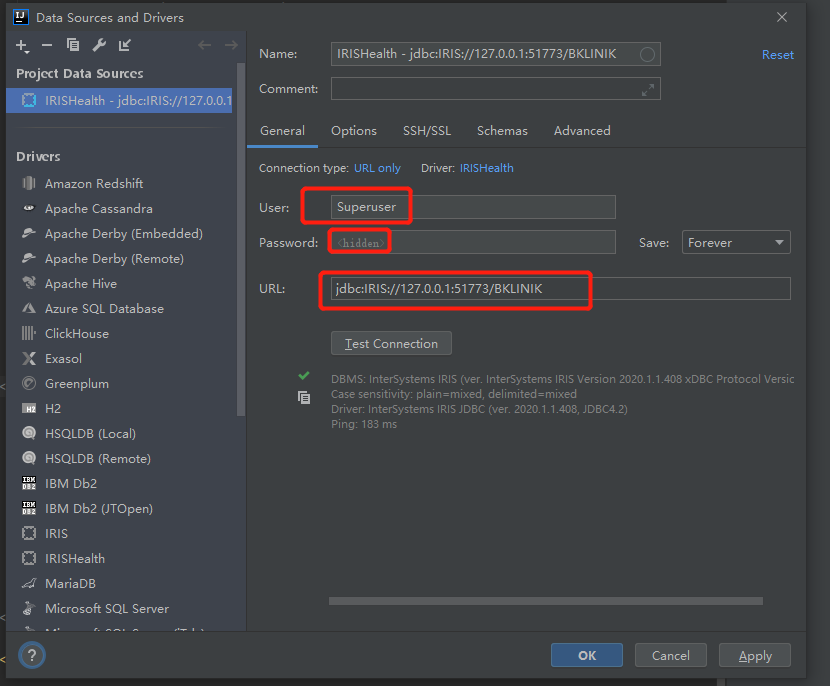Viewport: 830px width, 686px height.
Task: Click the Make Global arrow icon
Action: click(124, 45)
